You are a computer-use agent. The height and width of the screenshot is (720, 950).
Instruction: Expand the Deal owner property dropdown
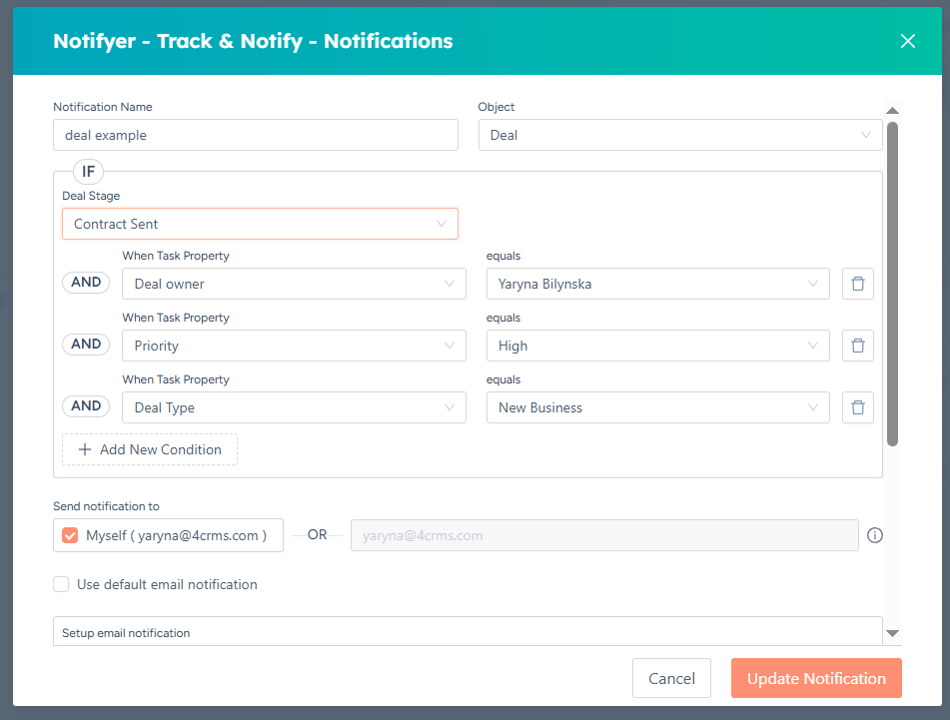(294, 284)
